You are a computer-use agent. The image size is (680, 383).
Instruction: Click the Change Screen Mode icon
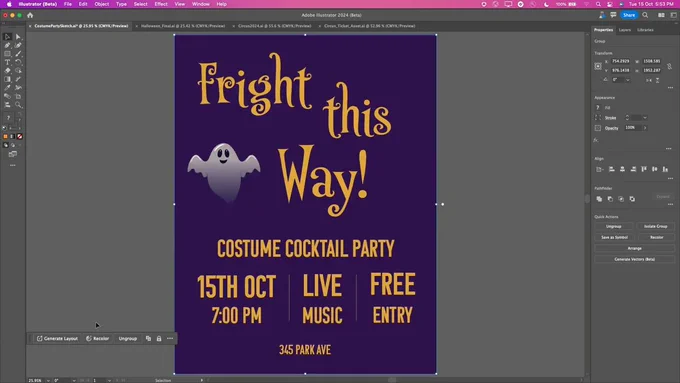[x=13, y=154]
